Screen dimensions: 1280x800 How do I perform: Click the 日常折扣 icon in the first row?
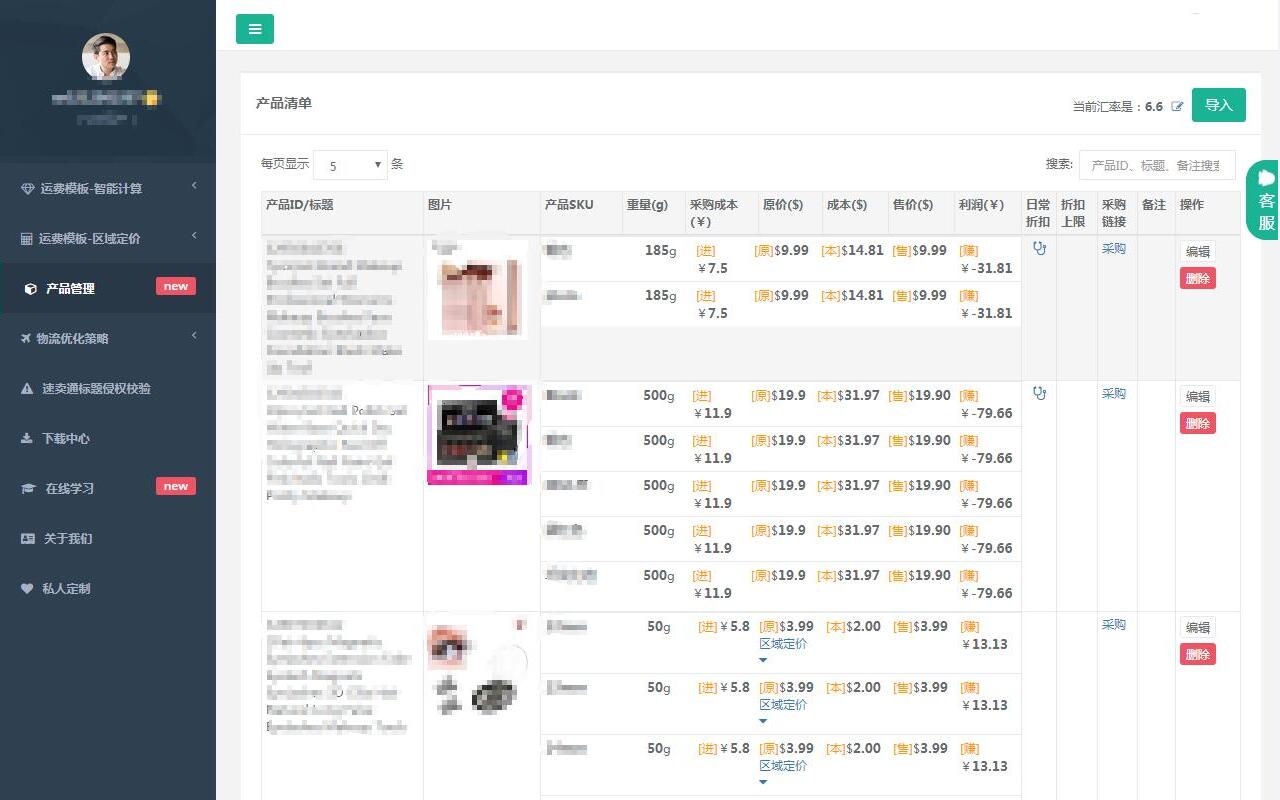(x=1039, y=248)
